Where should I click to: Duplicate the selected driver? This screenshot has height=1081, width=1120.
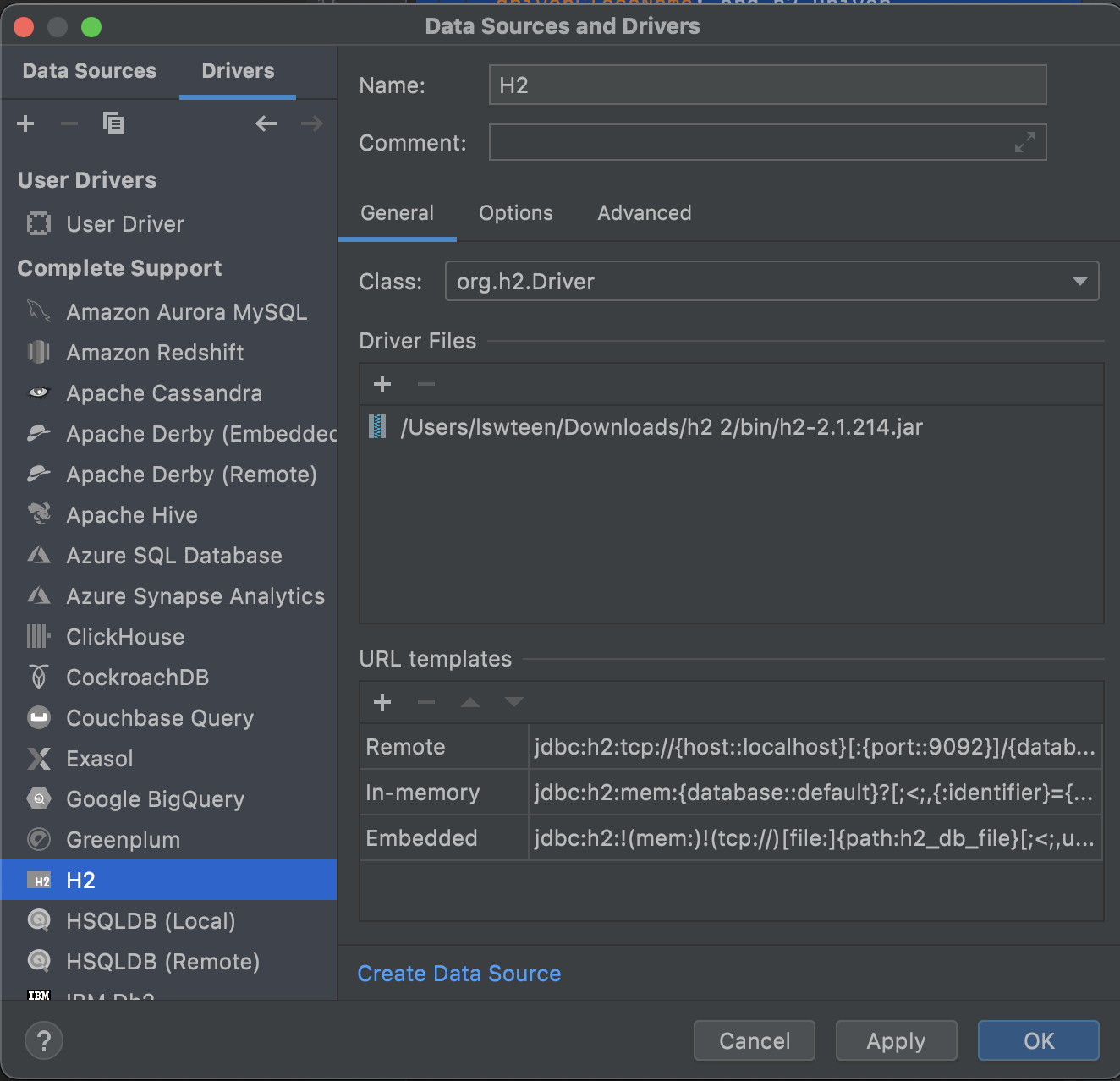113,123
